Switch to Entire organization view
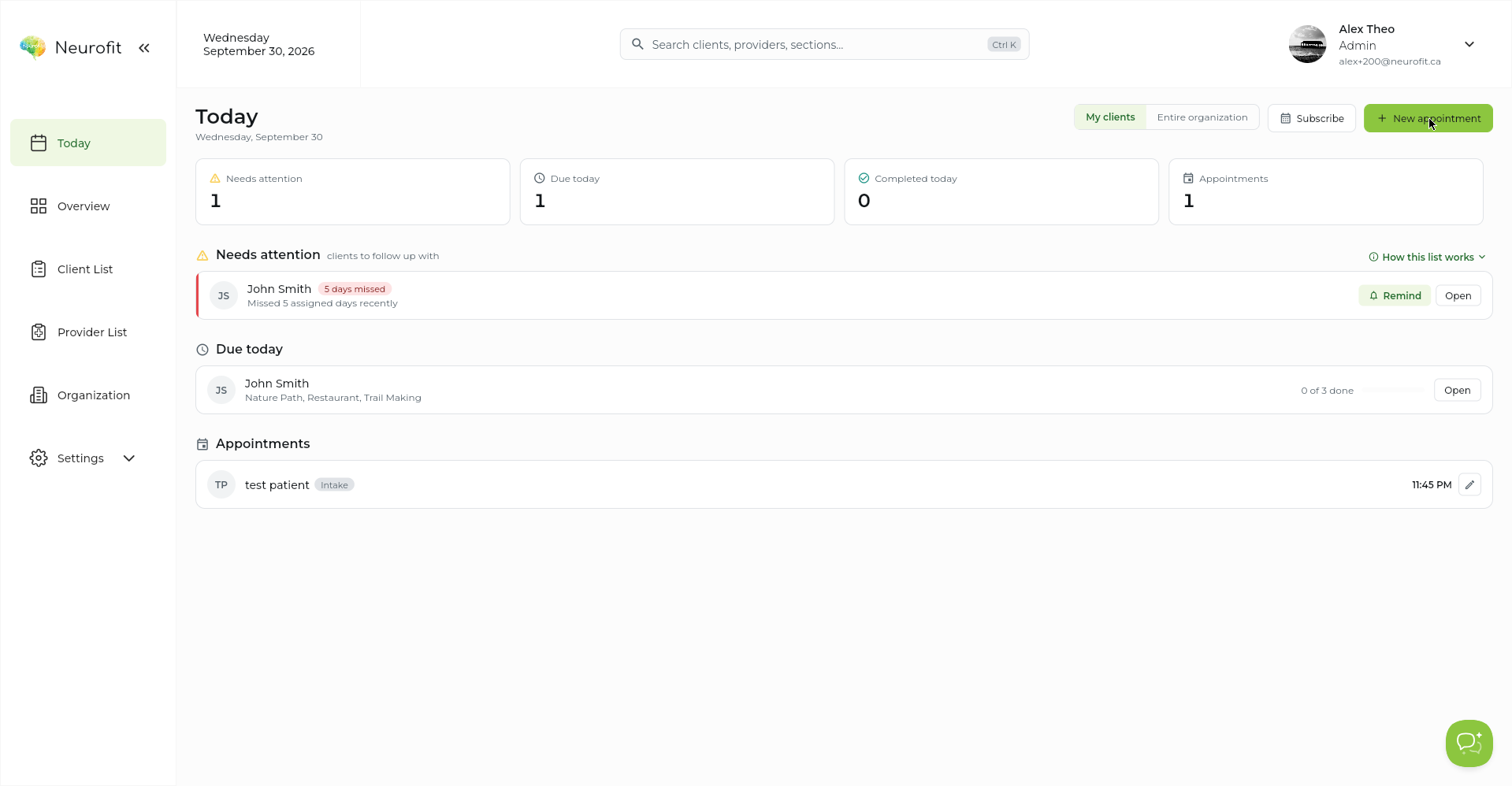 click(x=1202, y=117)
